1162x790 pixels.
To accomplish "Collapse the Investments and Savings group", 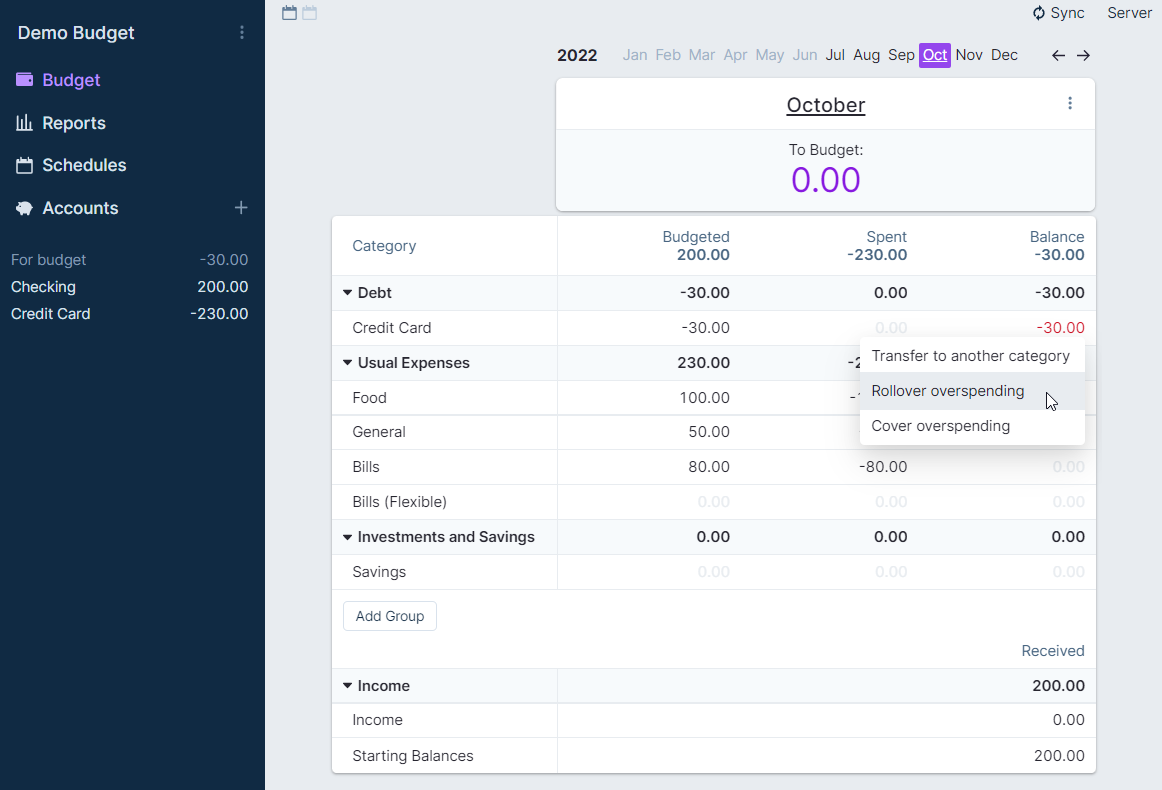I will [348, 537].
